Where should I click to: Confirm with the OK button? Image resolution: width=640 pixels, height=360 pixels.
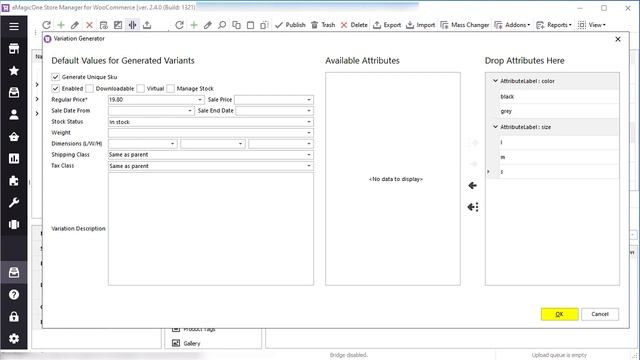[560, 314]
